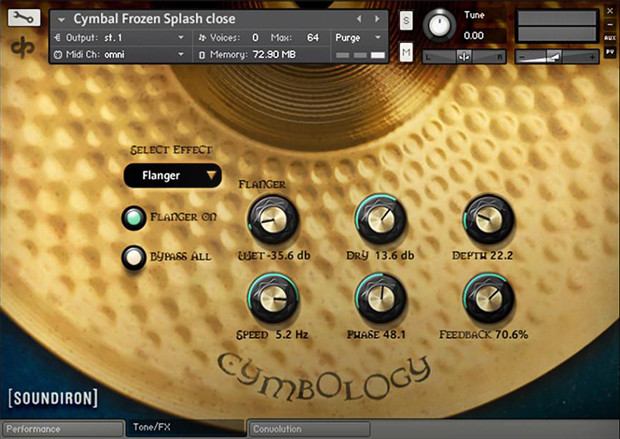Click the Voices note icon
Viewport: 620px width, 439px height.
202,38
